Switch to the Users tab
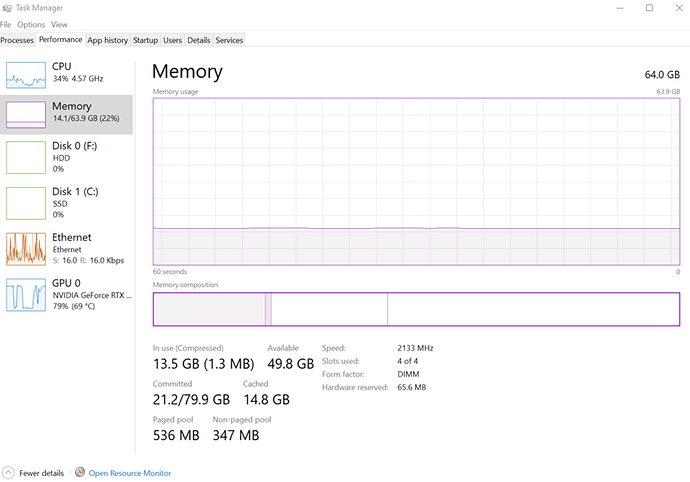Viewport: 690px width, 482px height. (172, 40)
